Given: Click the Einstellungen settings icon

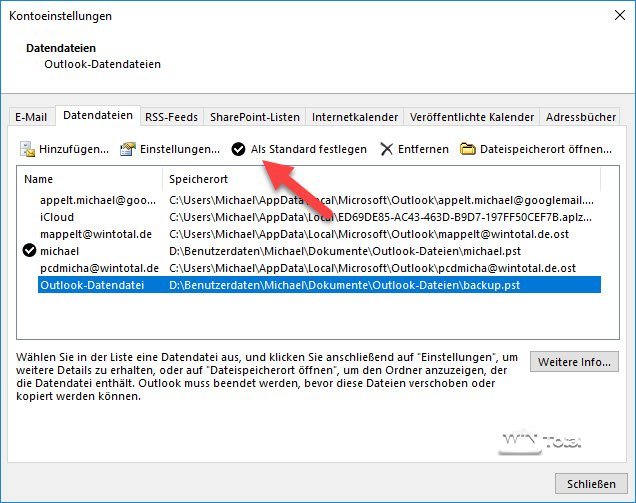Looking at the screenshot, I should tap(128, 149).
